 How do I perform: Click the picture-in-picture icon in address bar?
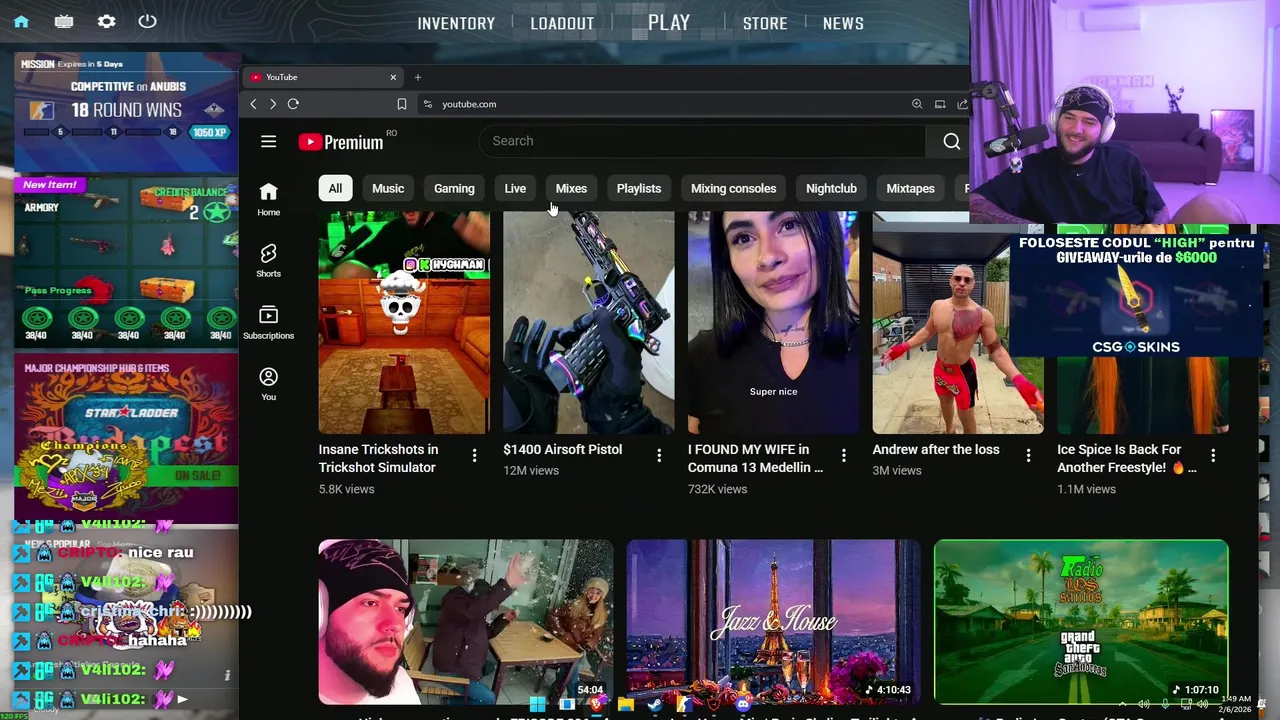940,104
